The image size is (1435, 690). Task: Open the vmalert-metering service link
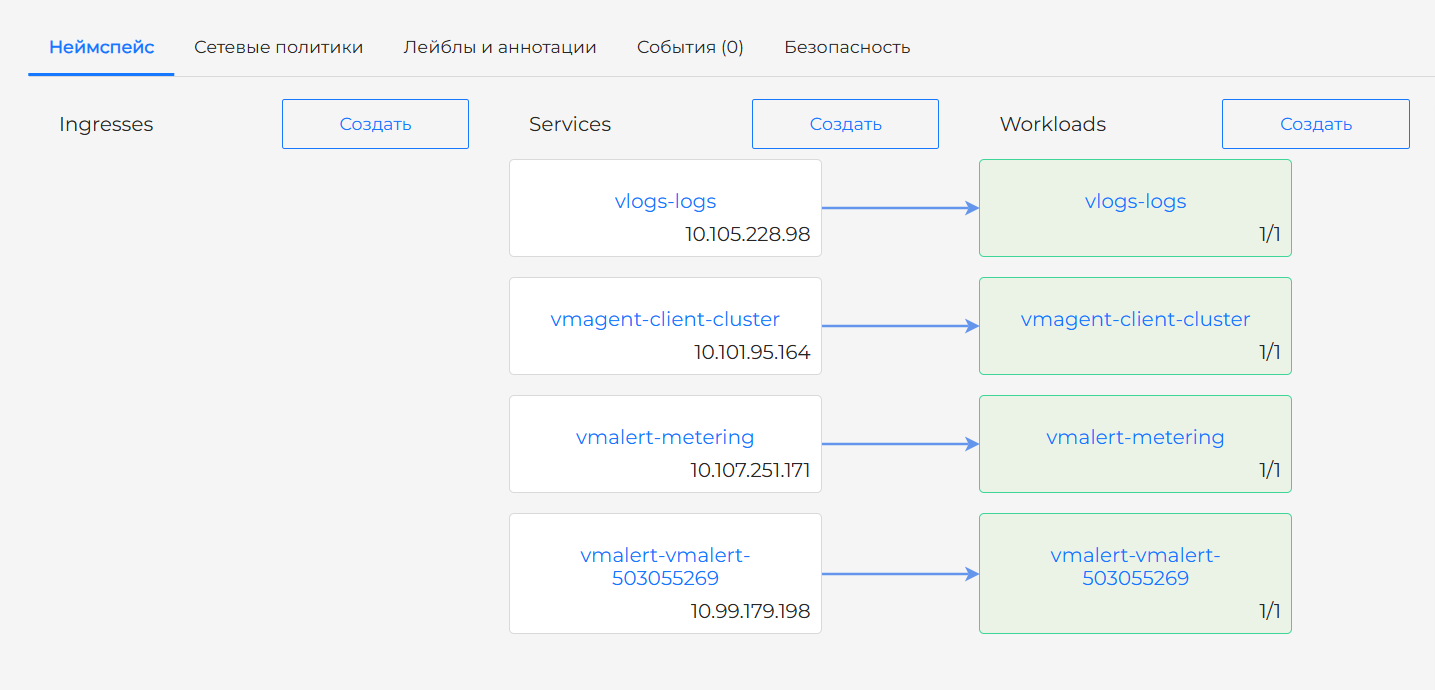tap(665, 437)
